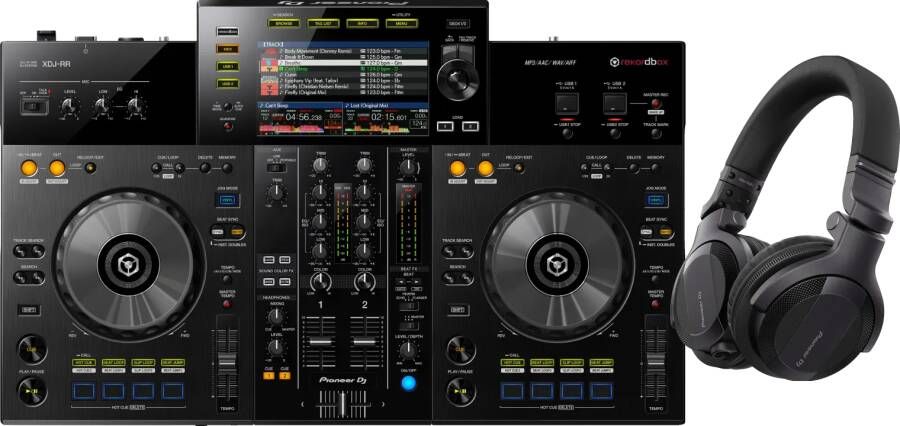Click the orange loop OUT button on left deck
The image size is (900, 426).
pyautogui.click(x=57, y=168)
